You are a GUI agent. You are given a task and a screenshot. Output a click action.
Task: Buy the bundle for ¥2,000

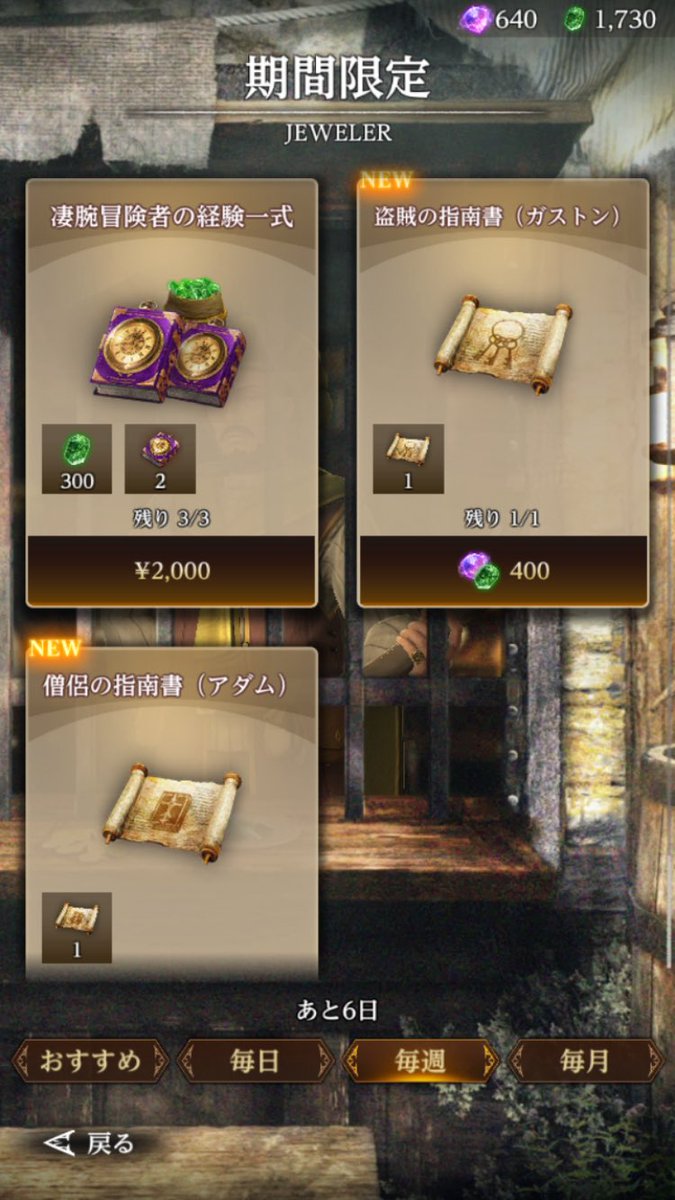(172, 571)
